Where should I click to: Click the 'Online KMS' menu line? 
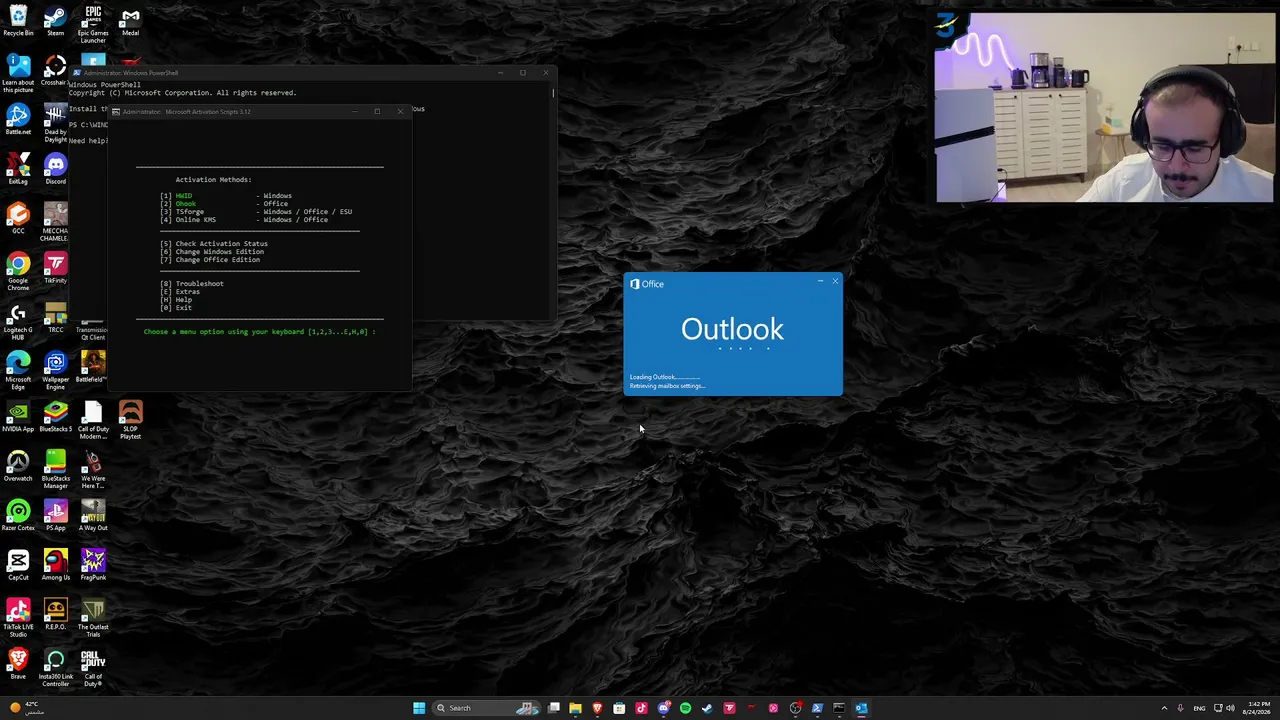click(x=244, y=220)
